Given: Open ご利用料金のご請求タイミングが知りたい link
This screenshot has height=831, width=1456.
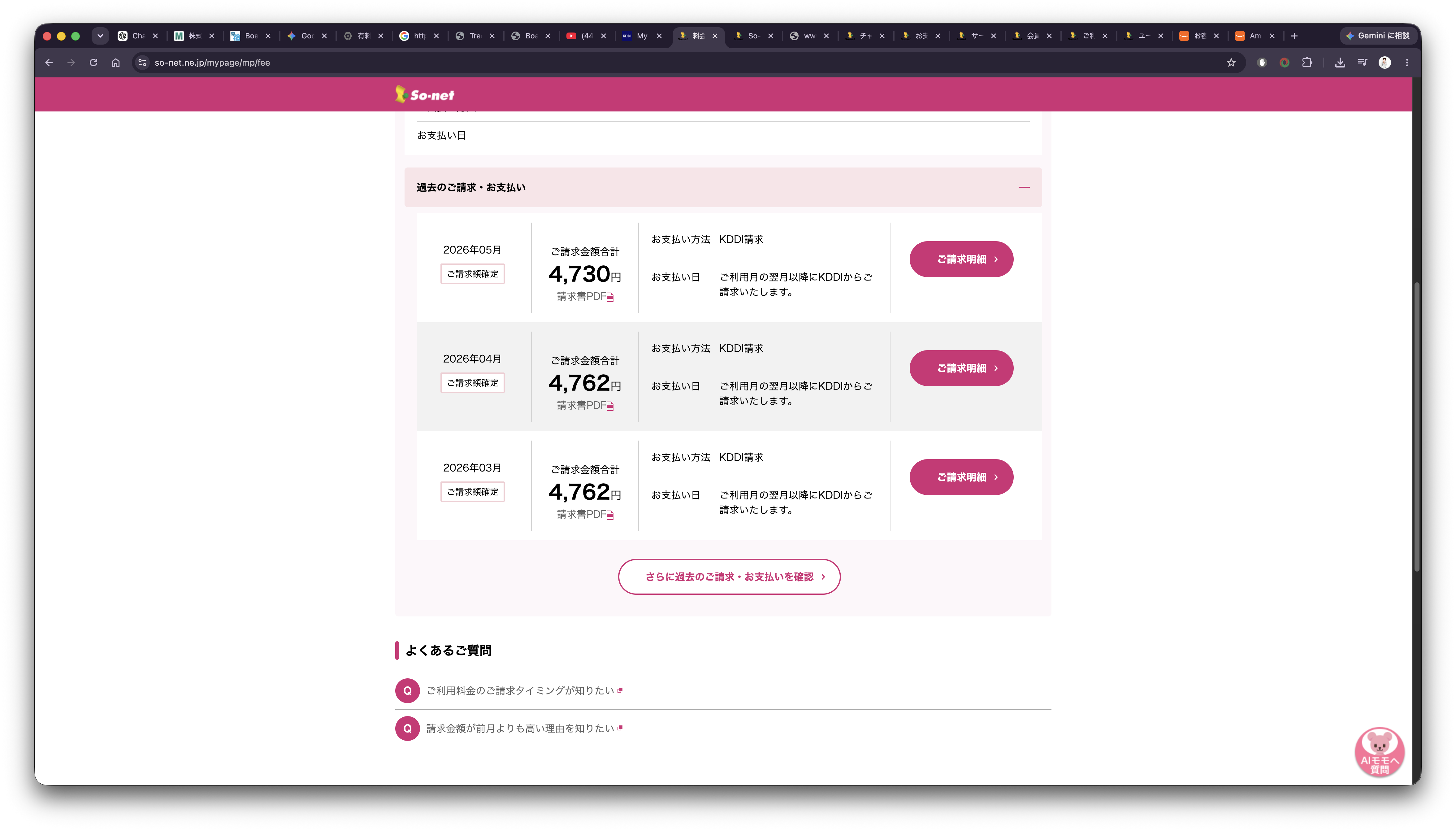Looking at the screenshot, I should pyautogui.click(x=520, y=691).
